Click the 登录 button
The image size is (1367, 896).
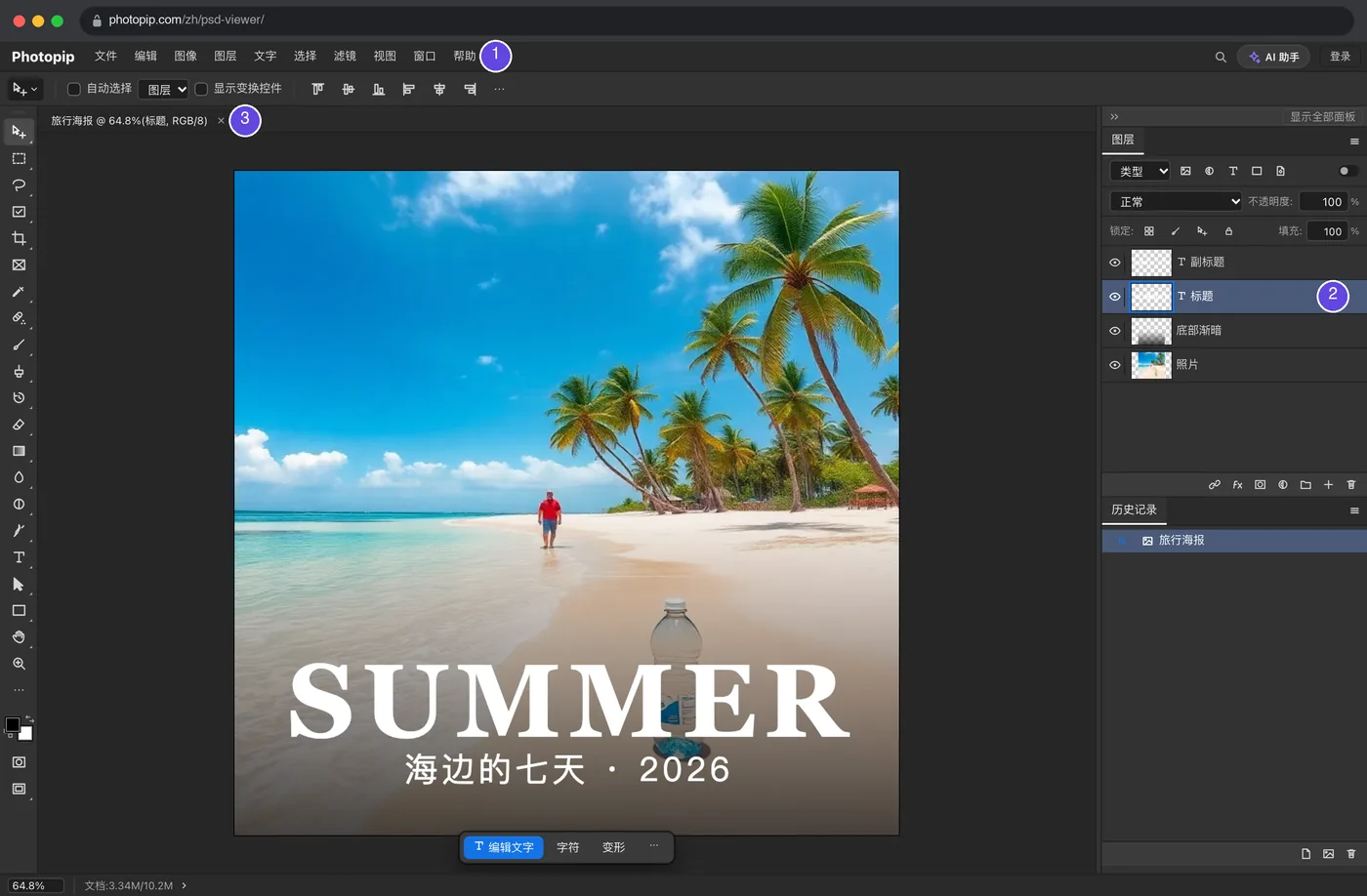tap(1341, 57)
